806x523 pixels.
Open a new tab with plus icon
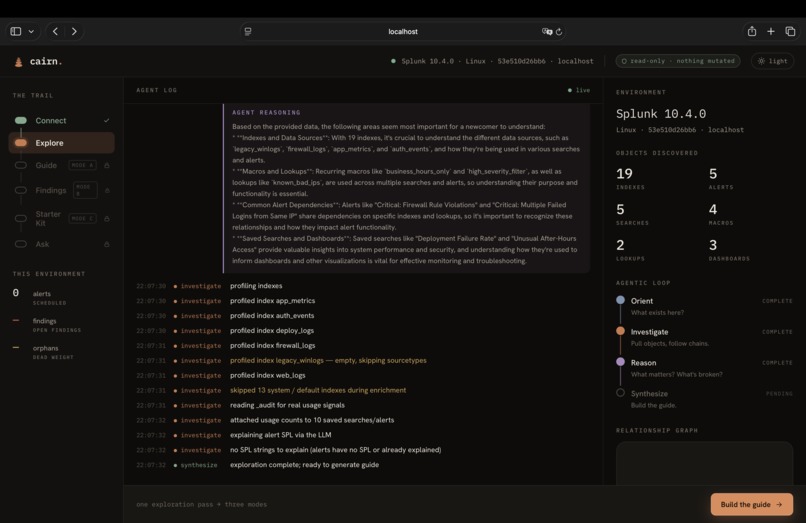771,31
